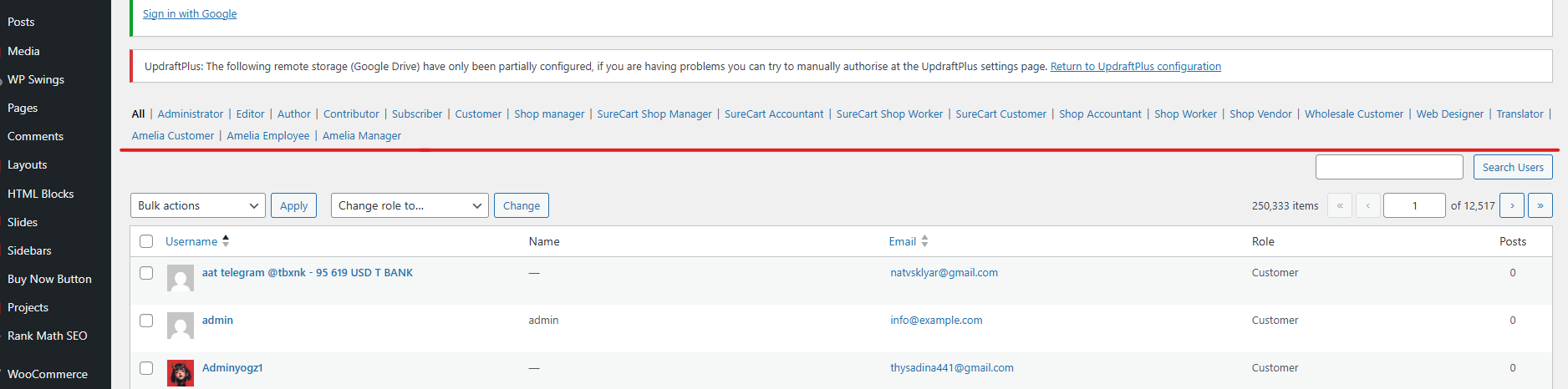The image size is (1568, 389).
Task: Tick the select-all users checkbox
Action: [x=146, y=241]
